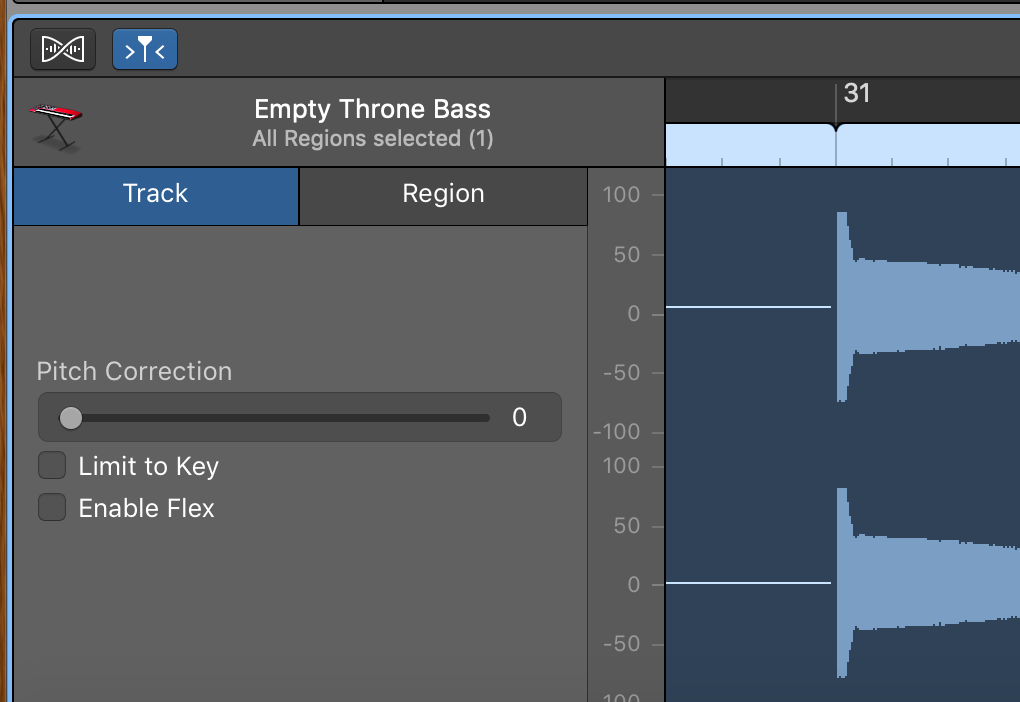Click the red keyboard track icon
The image size is (1020, 702).
coord(55,126)
